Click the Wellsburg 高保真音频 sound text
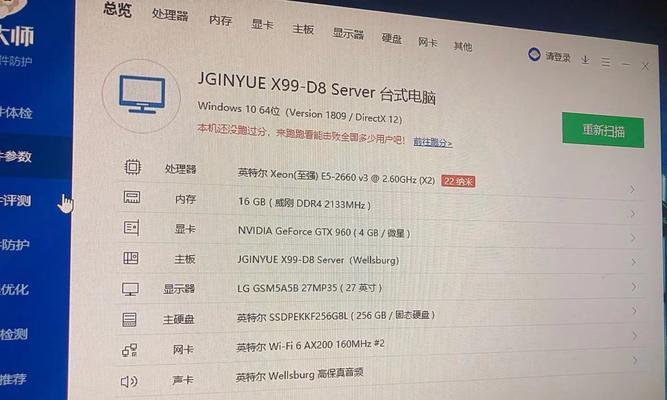667x400 pixels. pyautogui.click(x=299, y=375)
